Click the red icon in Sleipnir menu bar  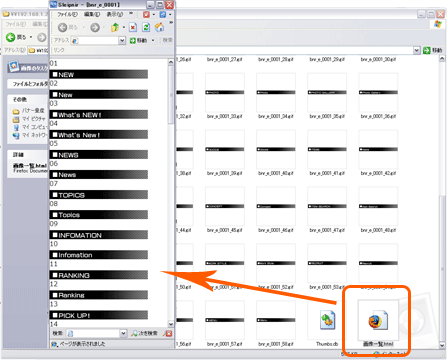146,14
